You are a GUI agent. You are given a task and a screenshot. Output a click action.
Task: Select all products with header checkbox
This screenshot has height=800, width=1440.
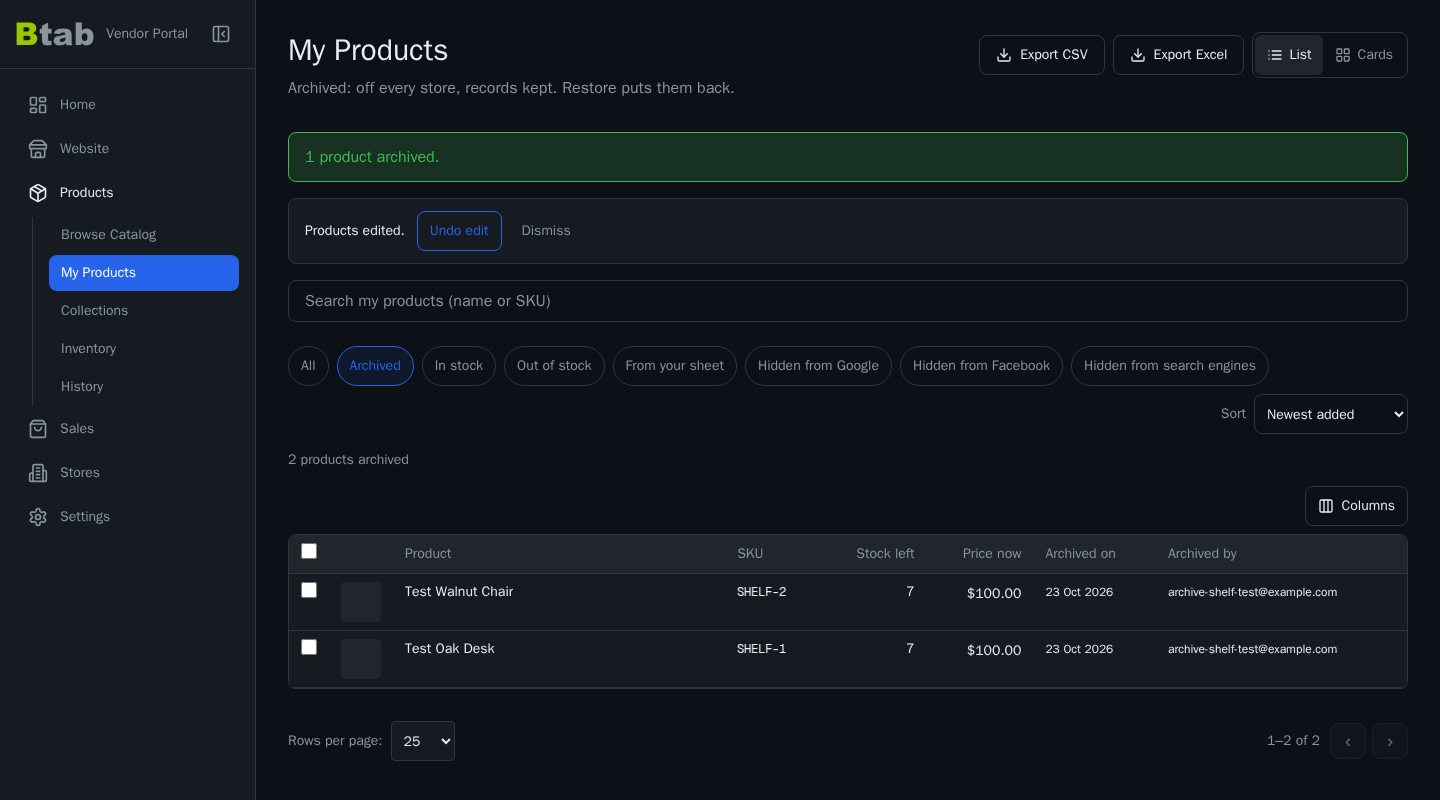pos(309,551)
